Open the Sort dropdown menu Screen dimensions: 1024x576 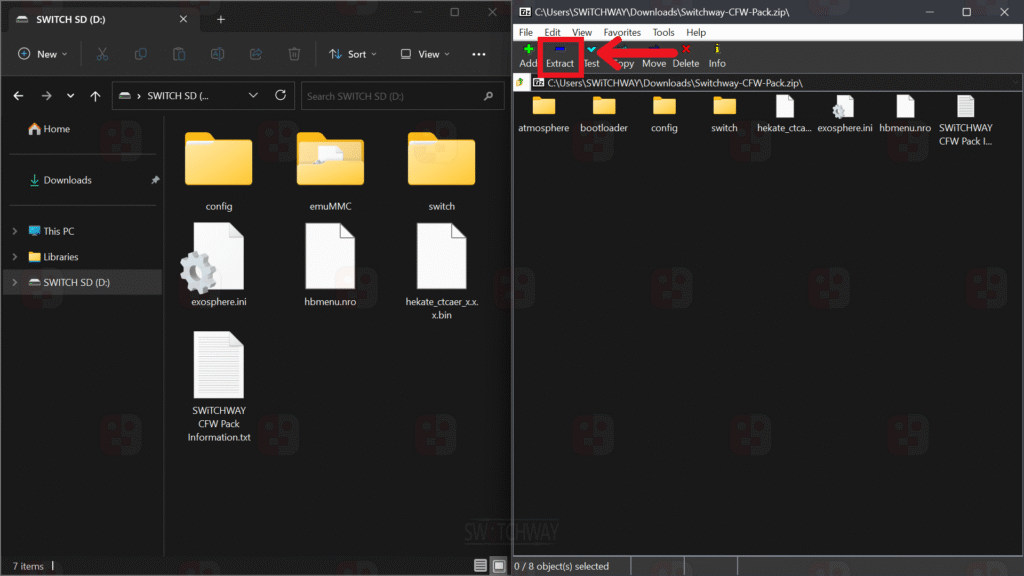pos(353,54)
